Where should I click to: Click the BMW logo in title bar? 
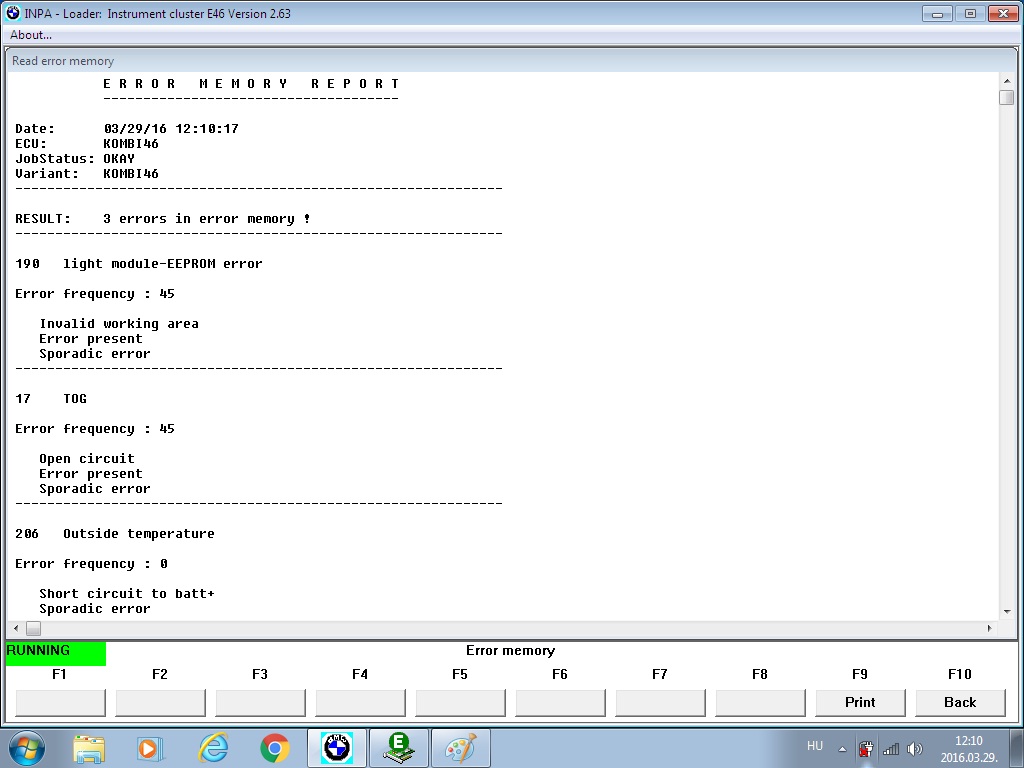tap(12, 13)
